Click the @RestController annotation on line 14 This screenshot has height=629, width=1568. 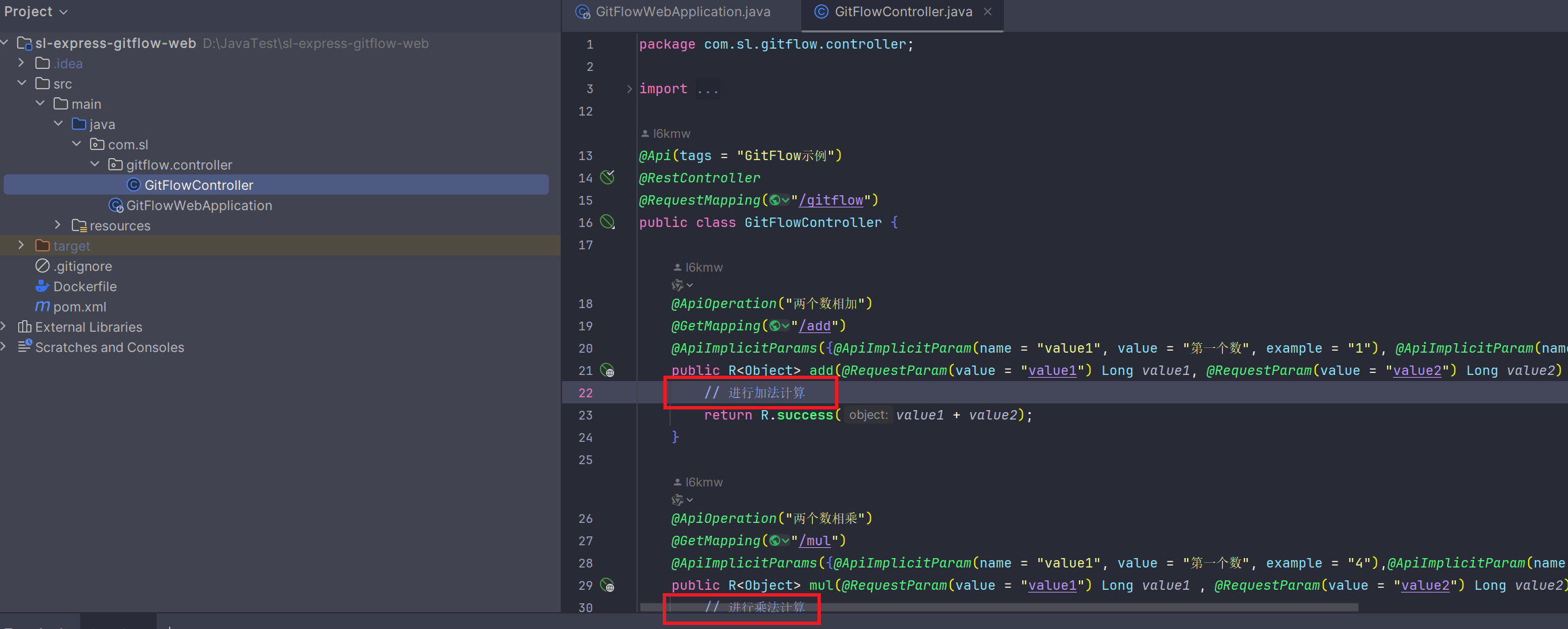(x=700, y=178)
